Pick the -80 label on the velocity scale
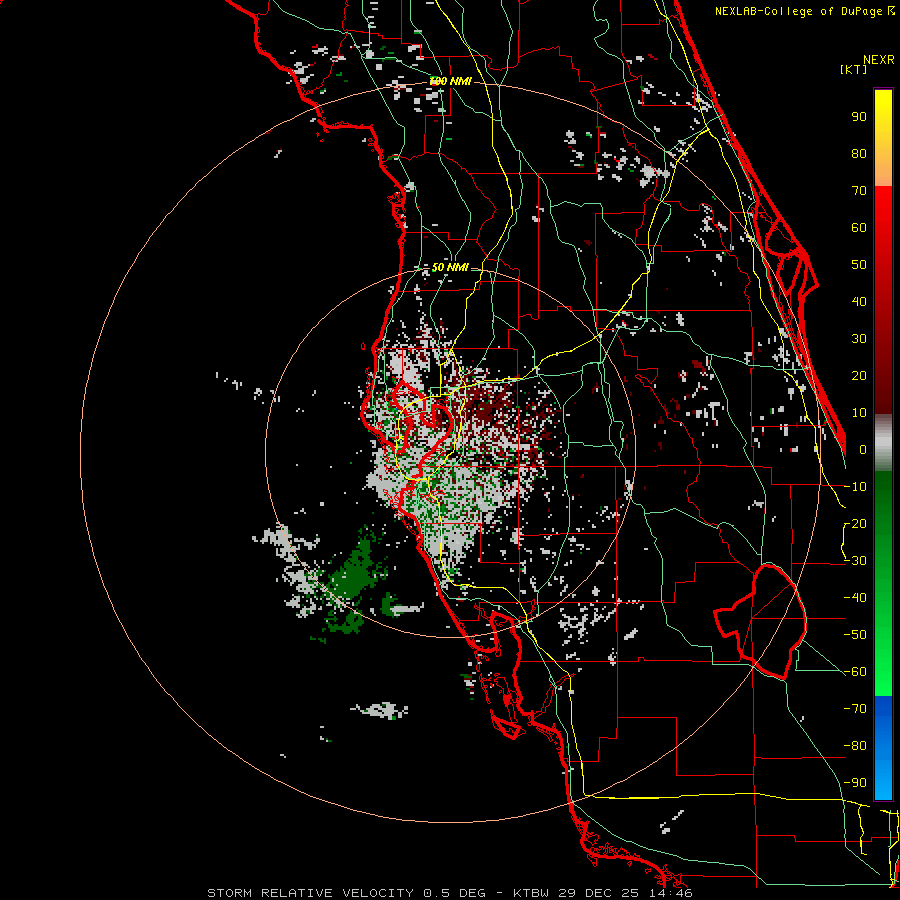Image resolution: width=900 pixels, height=900 pixels. [x=855, y=746]
